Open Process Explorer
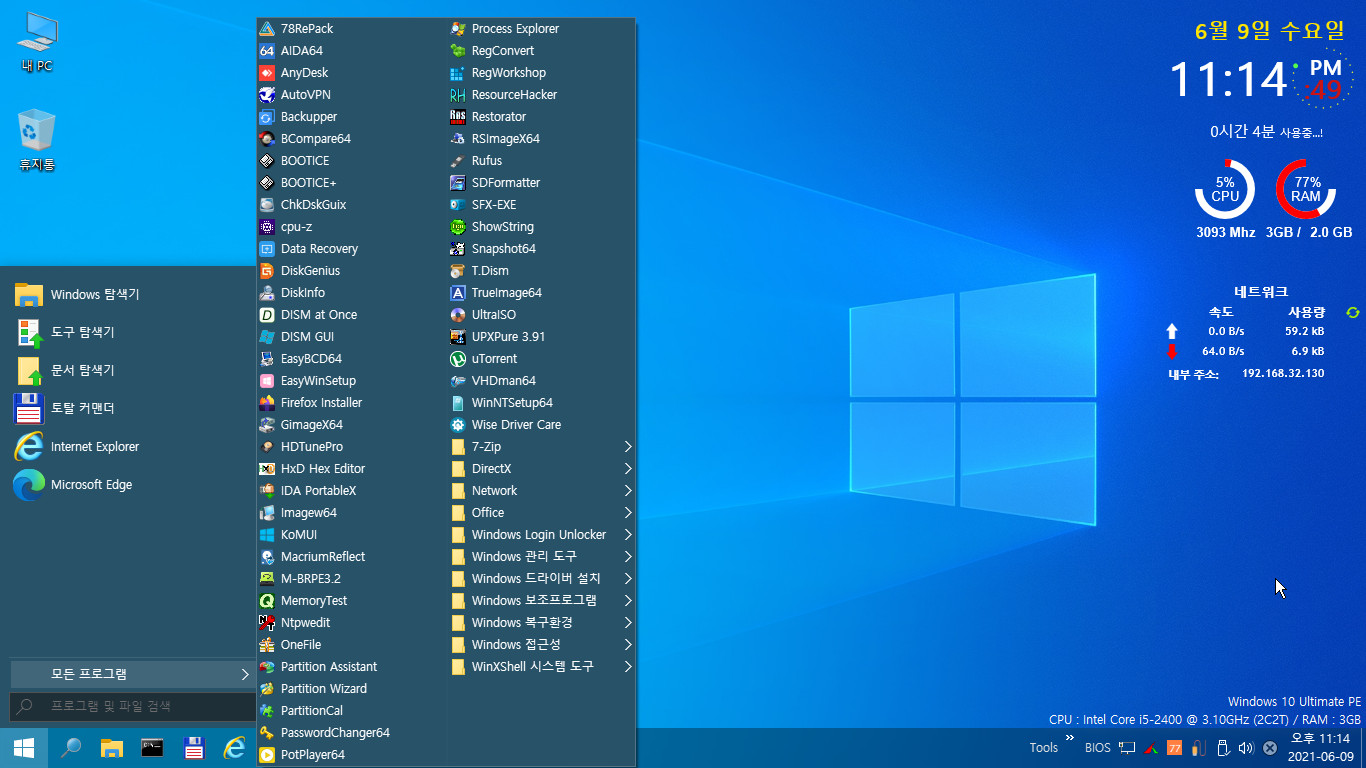1366x768 pixels. [x=541, y=29]
